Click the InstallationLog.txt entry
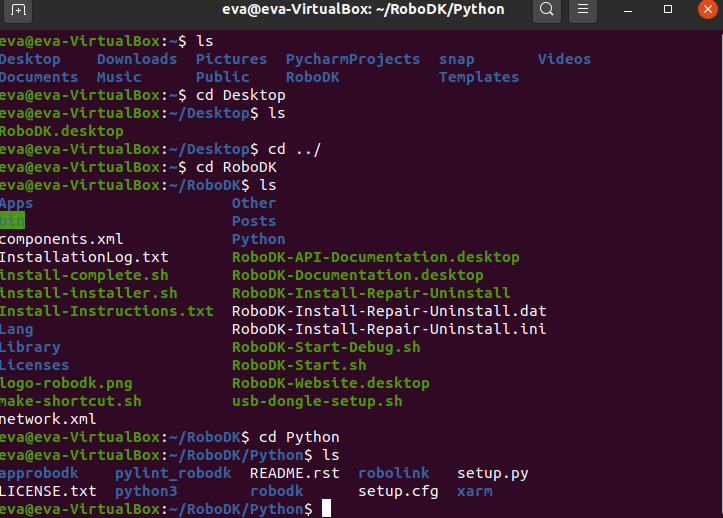This screenshot has height=518, width=723. [x=70, y=257]
